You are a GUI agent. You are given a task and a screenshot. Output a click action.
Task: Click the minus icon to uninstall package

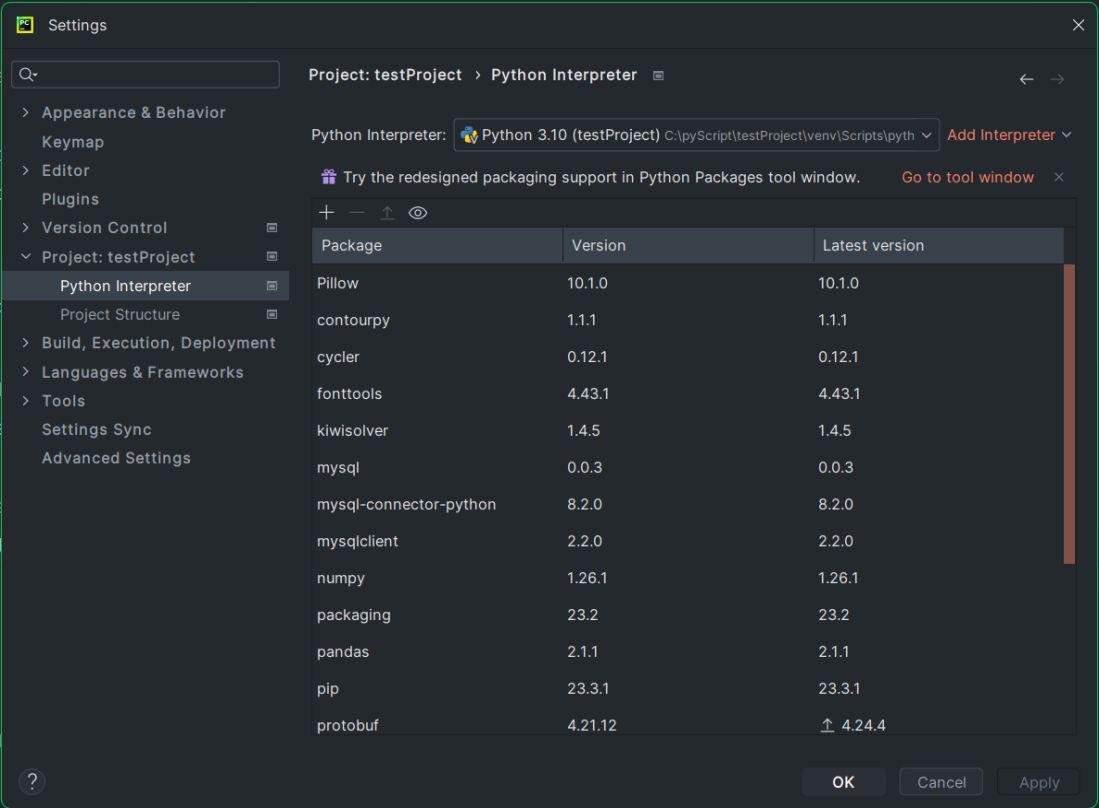click(x=357, y=212)
